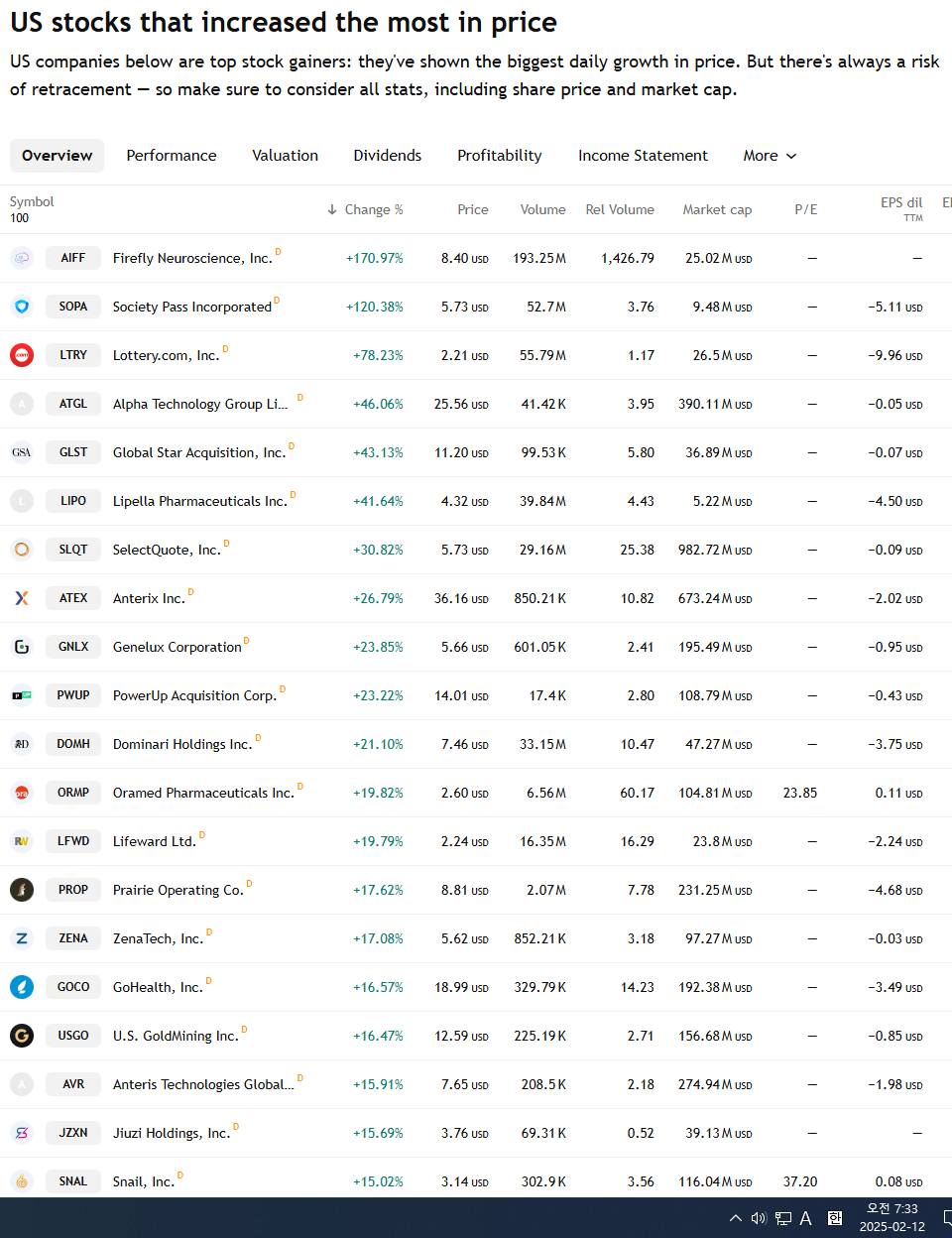Open the JZXN ticker symbol
Screen dimensions: 952x1238
[x=73, y=1133]
